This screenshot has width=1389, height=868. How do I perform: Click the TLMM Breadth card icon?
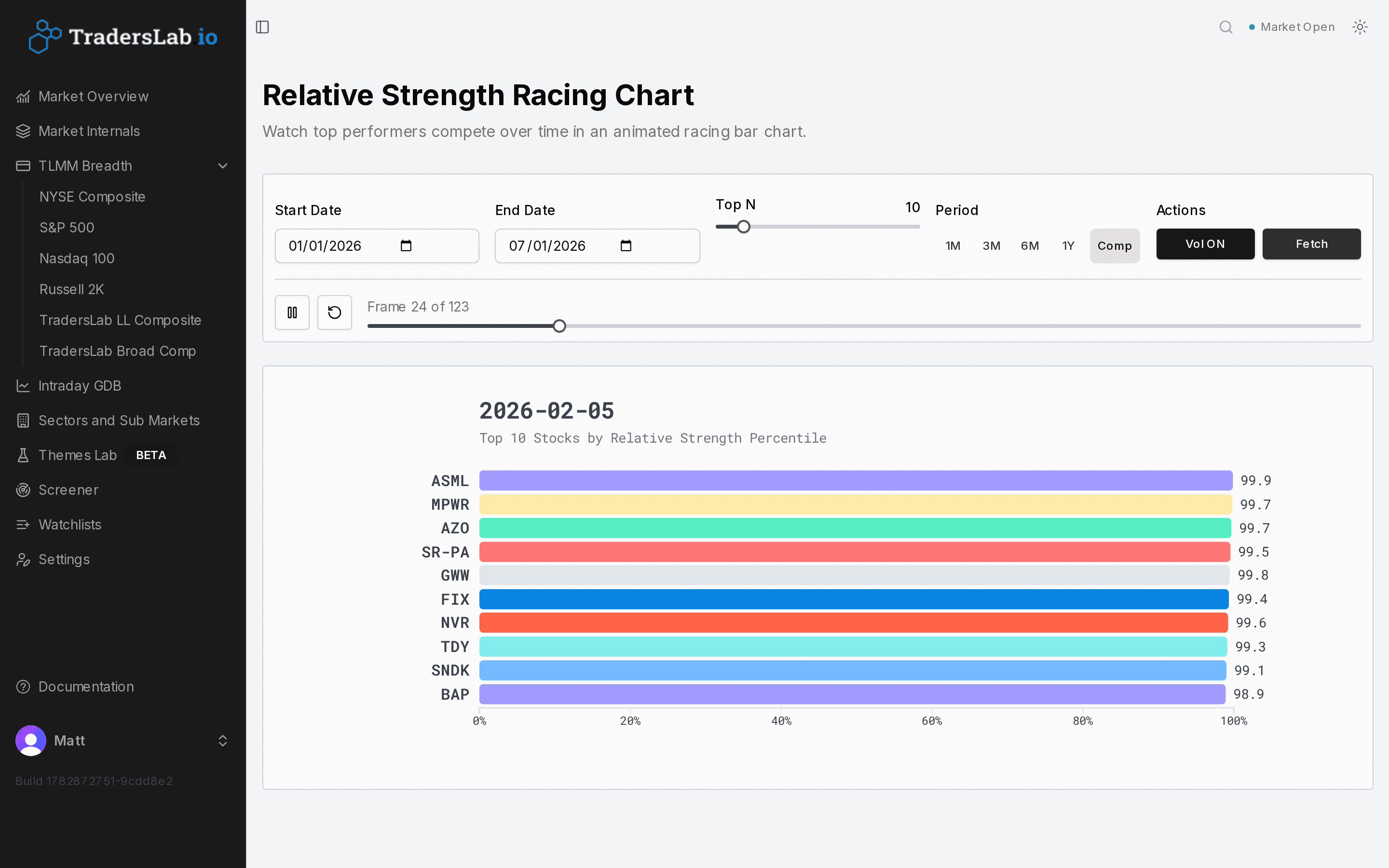pos(23,166)
